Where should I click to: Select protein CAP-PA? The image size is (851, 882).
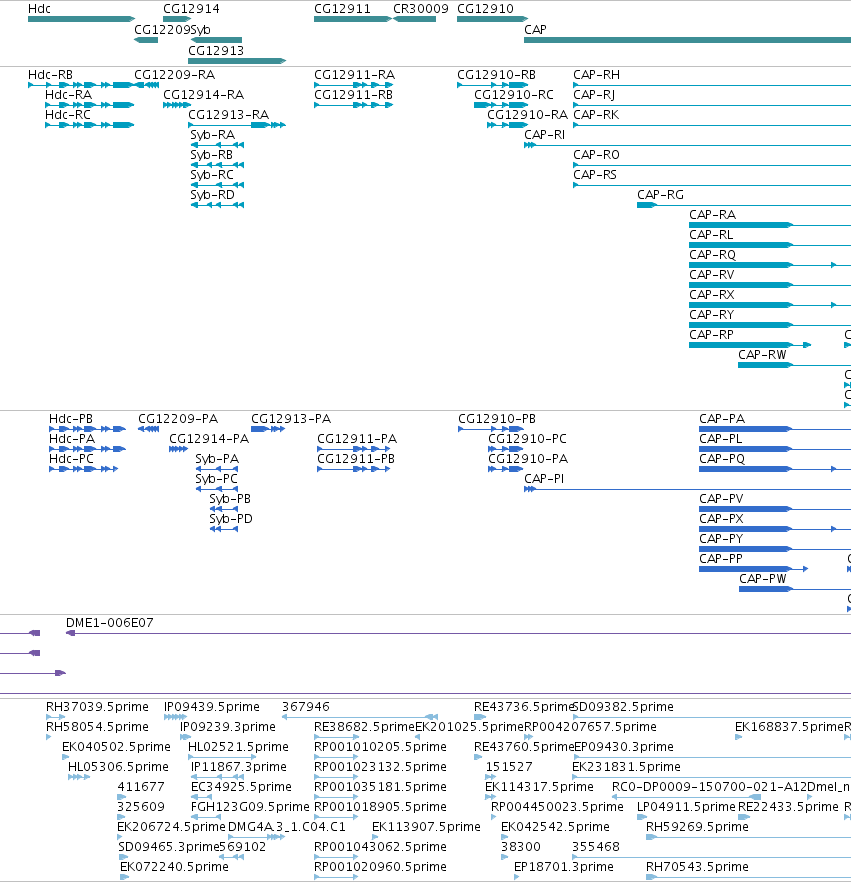tap(775, 429)
